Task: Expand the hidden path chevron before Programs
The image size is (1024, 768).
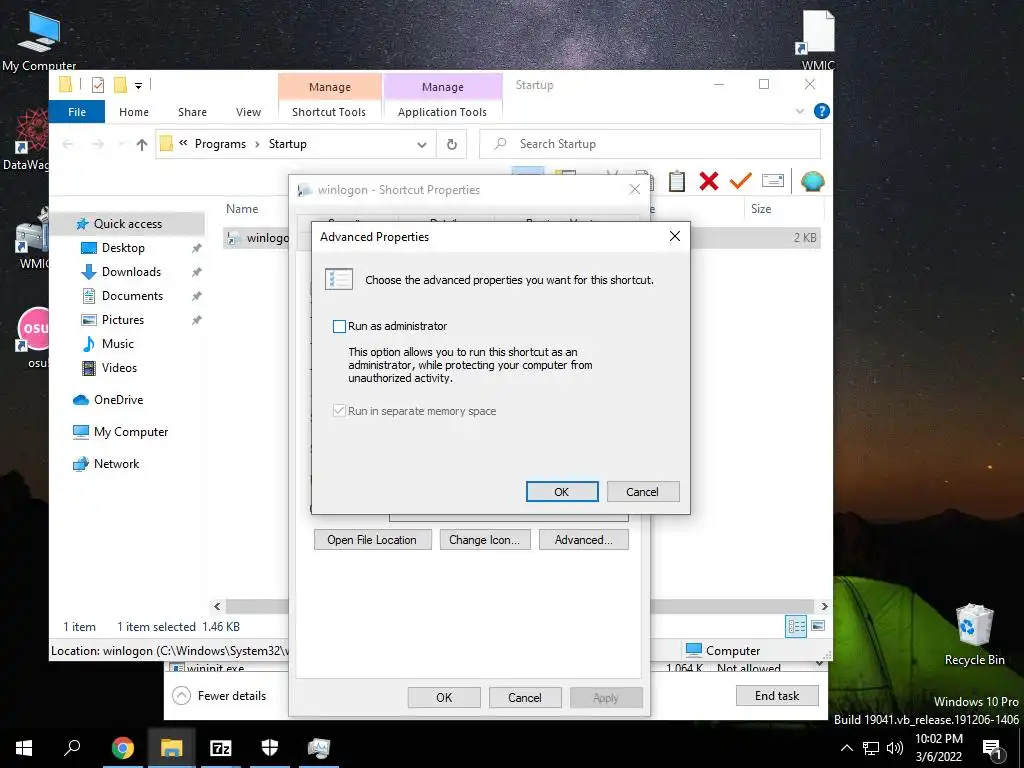Action: click(184, 143)
